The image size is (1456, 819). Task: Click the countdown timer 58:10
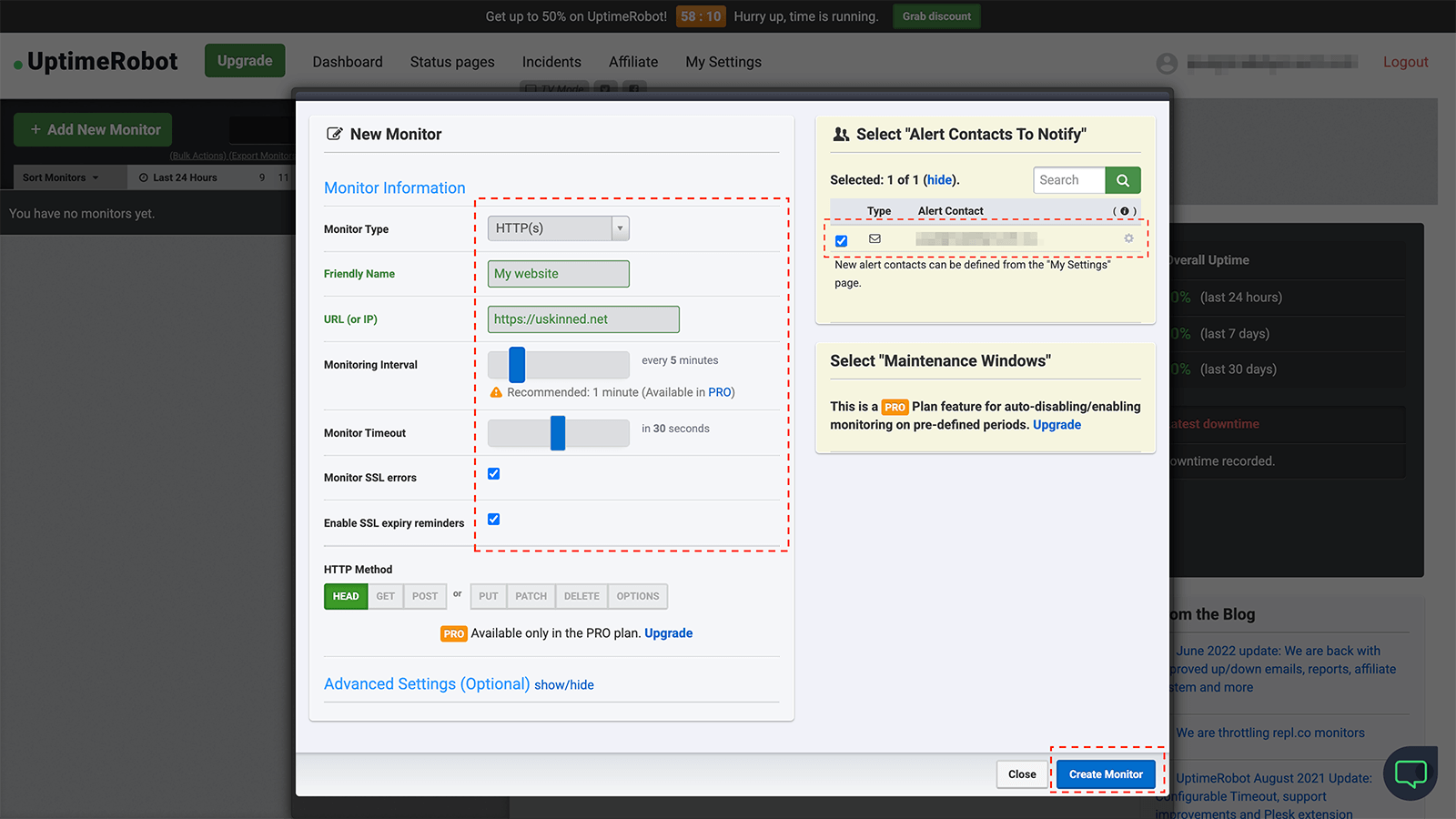click(701, 16)
